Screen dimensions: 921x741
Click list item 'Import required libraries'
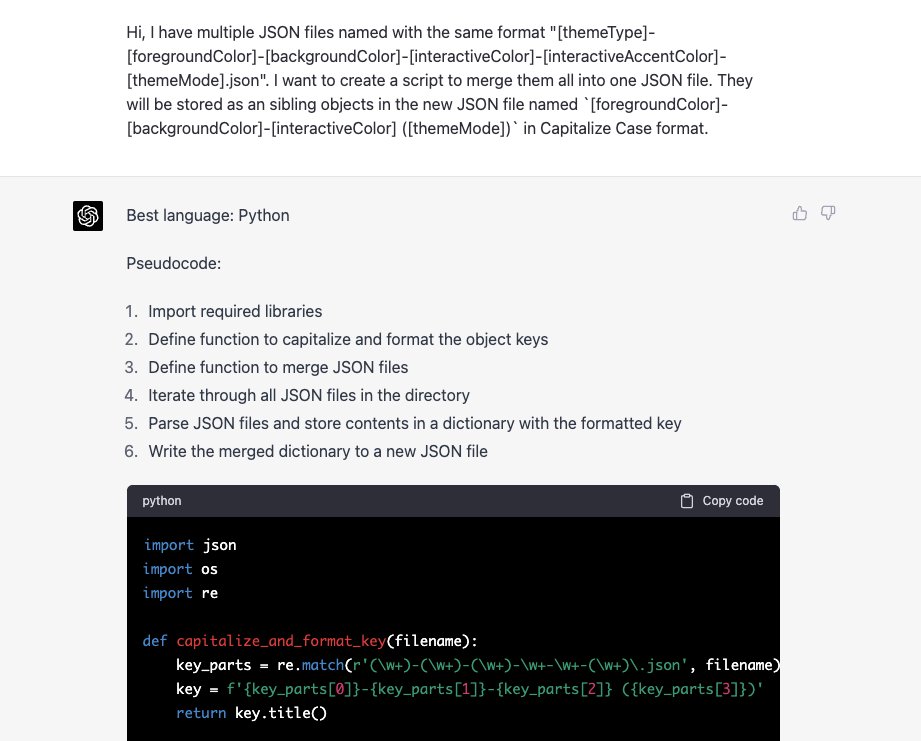tap(235, 311)
